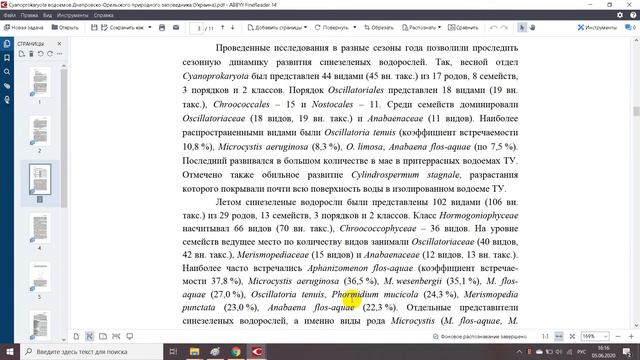640x360 pixels.
Task: Open the Pages panel in left sidebar
Action: pyautogui.click(x=7, y=44)
